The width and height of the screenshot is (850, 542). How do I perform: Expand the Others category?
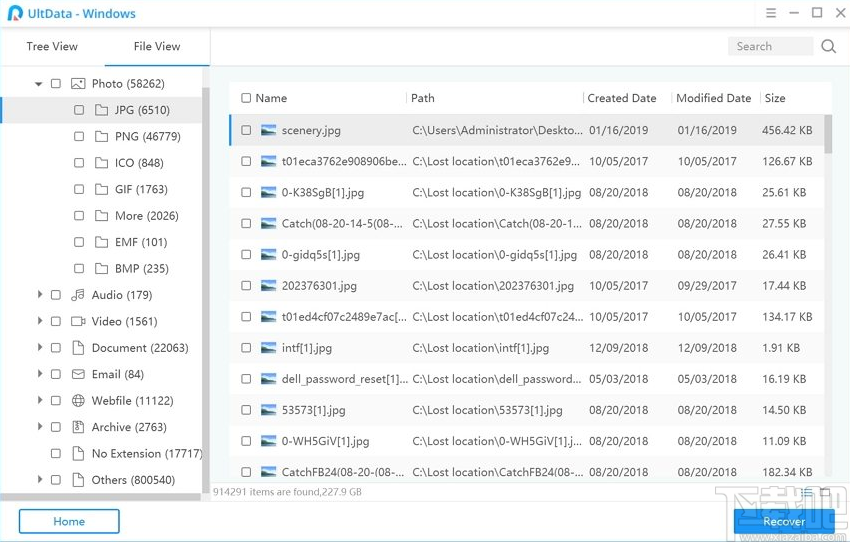click(x=39, y=479)
